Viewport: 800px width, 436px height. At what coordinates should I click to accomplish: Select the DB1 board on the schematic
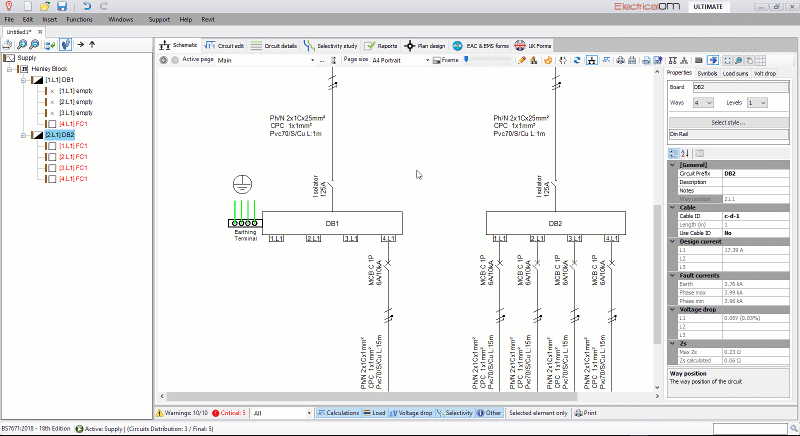tap(332, 223)
